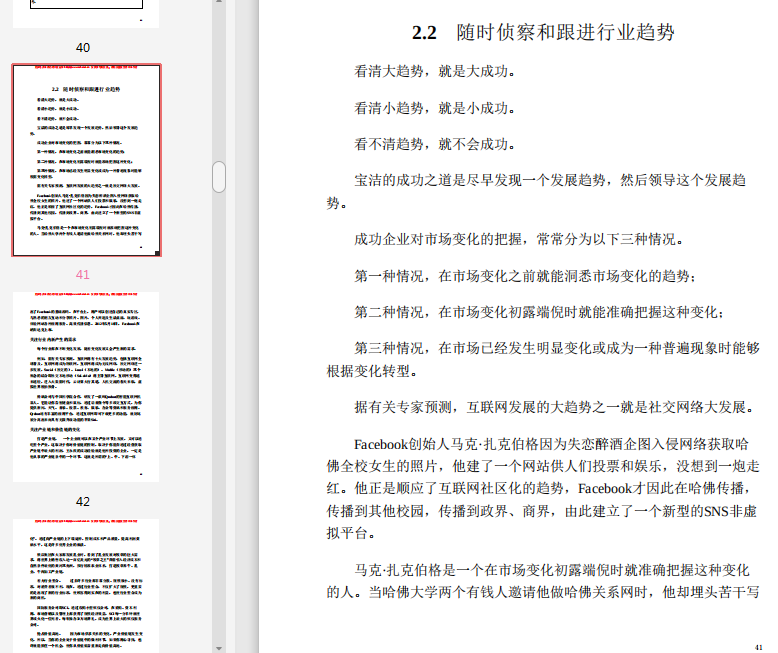Click the line starting "第一种情况"
The width and height of the screenshot is (778, 653).
coord(525,276)
